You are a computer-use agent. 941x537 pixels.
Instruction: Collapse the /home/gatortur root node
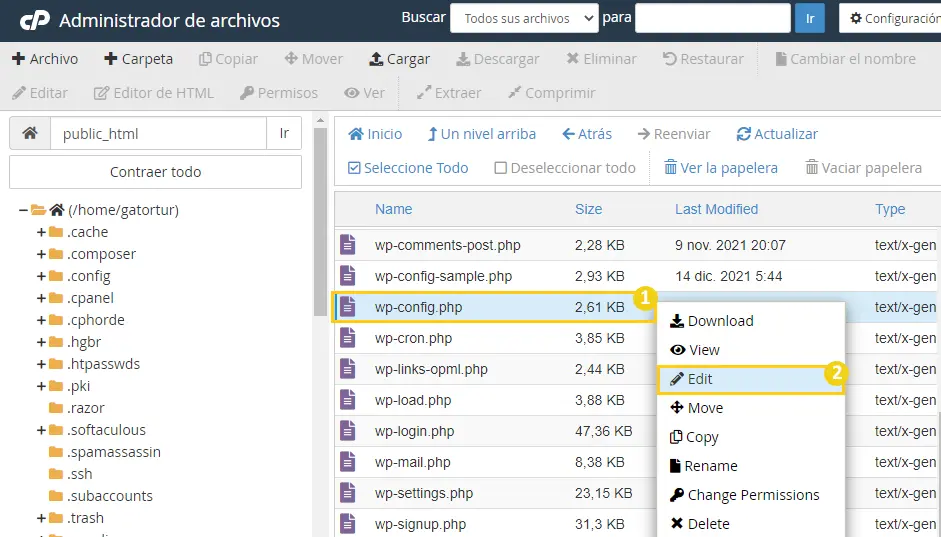tap(23, 210)
